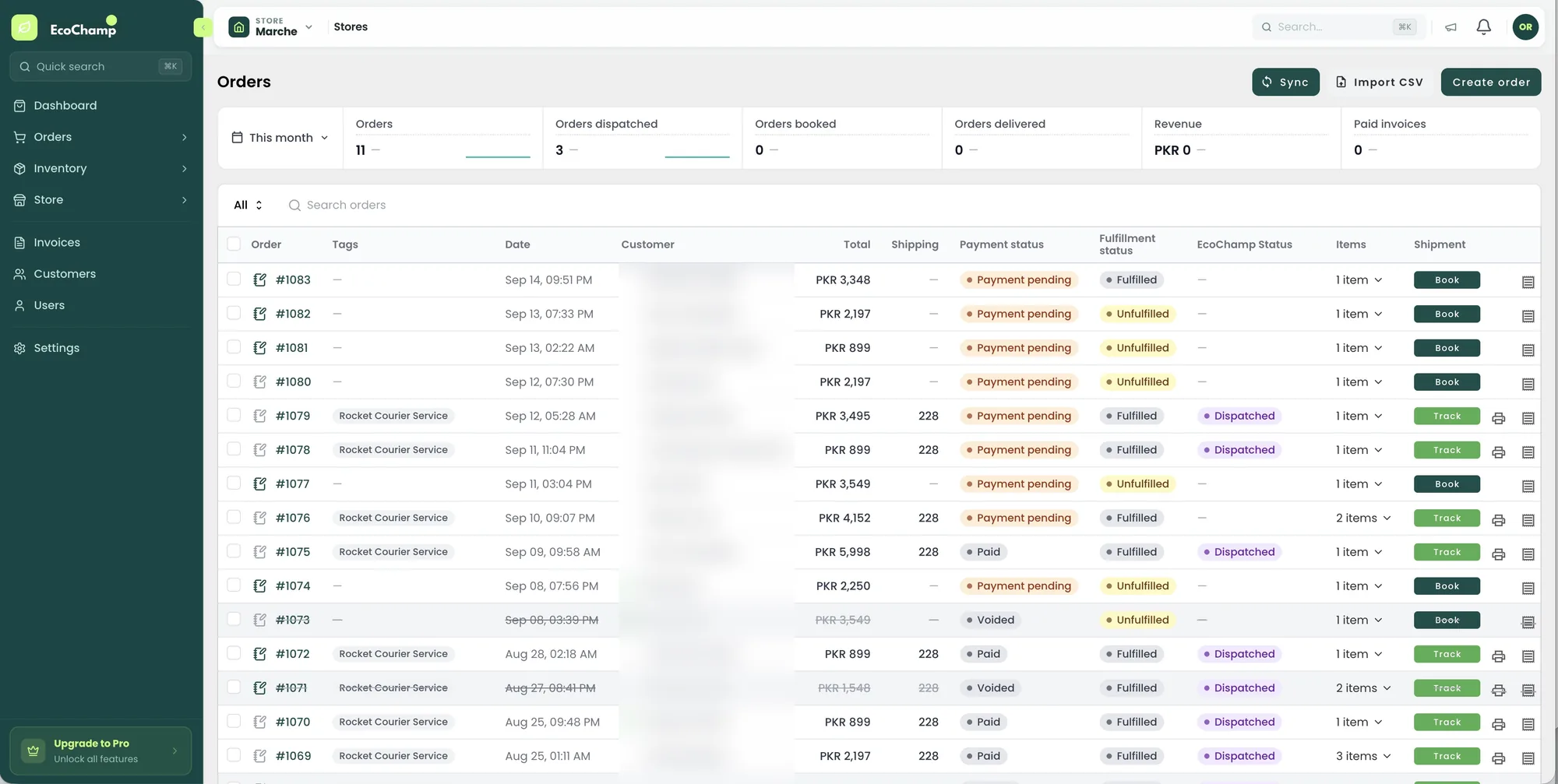The width and height of the screenshot is (1558, 784).
Task: Open order link #1079
Action: (293, 416)
